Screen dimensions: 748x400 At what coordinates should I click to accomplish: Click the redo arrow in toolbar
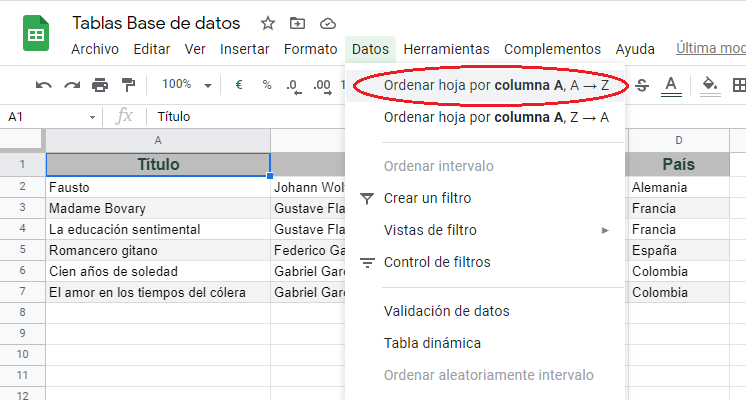[71, 85]
